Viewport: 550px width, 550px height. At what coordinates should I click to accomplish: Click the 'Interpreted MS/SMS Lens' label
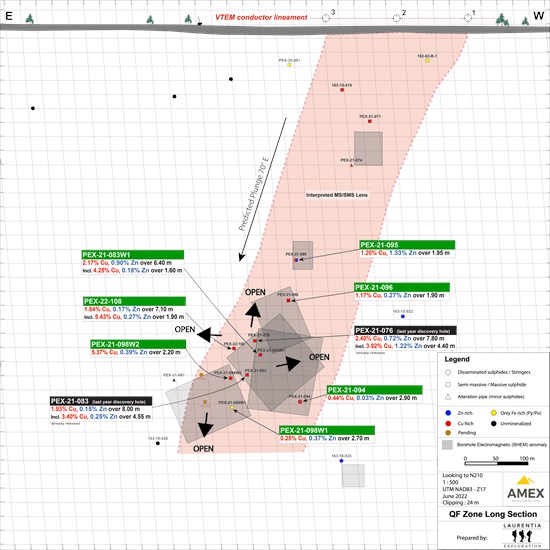[337, 195]
